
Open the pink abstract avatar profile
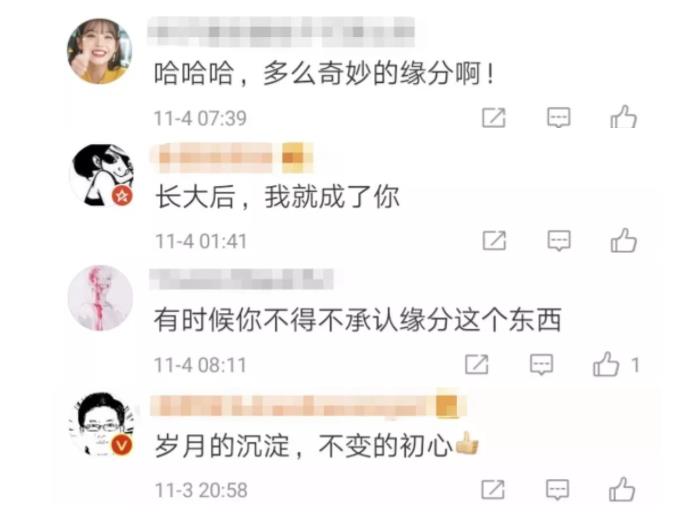(x=100, y=298)
